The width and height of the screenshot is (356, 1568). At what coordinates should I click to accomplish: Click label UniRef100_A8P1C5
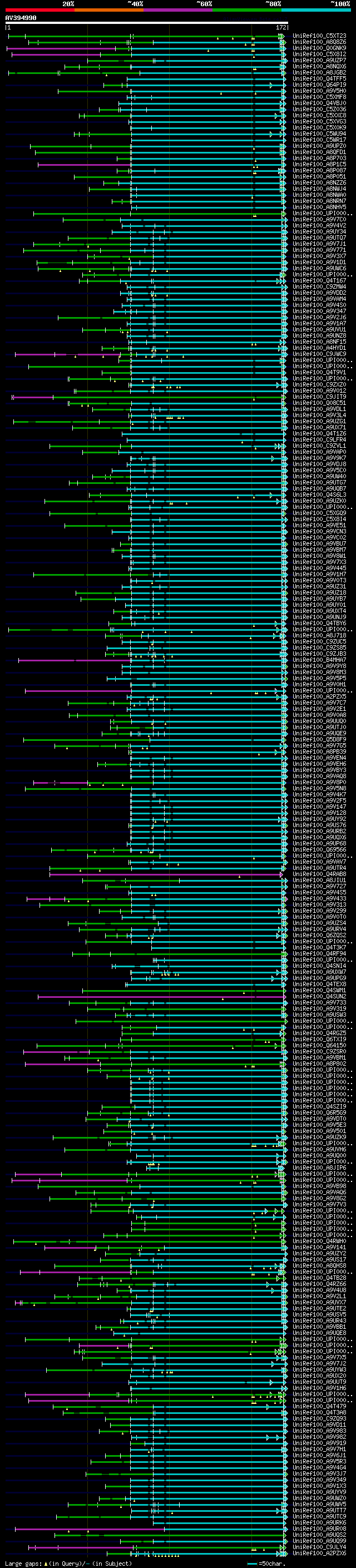click(319, 164)
